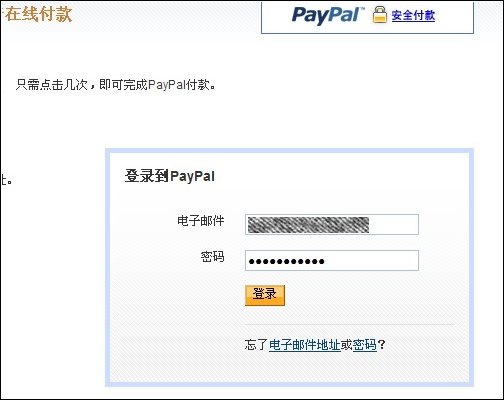
Task: Focus the 电子邮件 input field
Action: pos(332,224)
